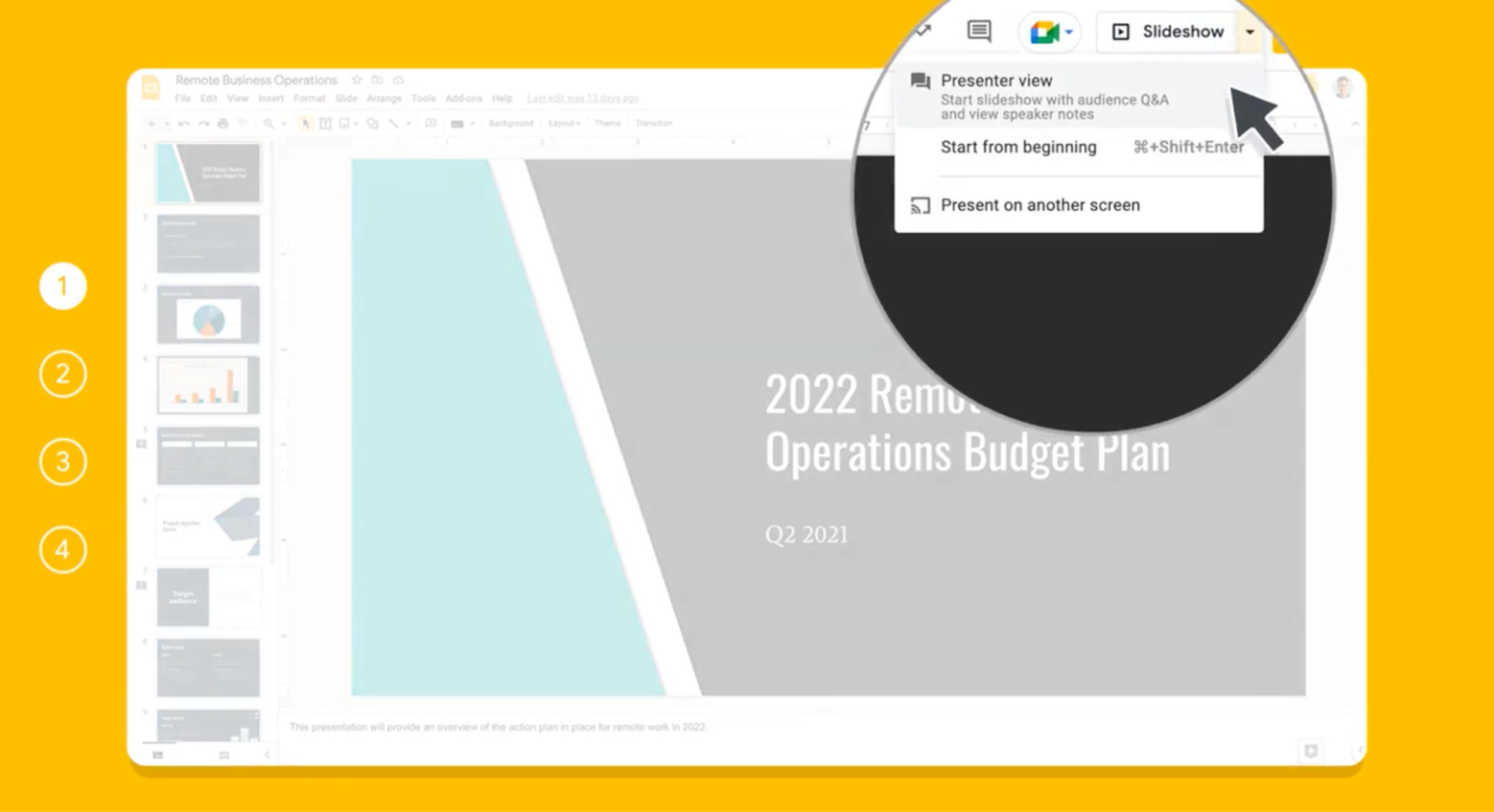Open the Layout dropdown
This screenshot has height=812, width=1494.
click(564, 124)
